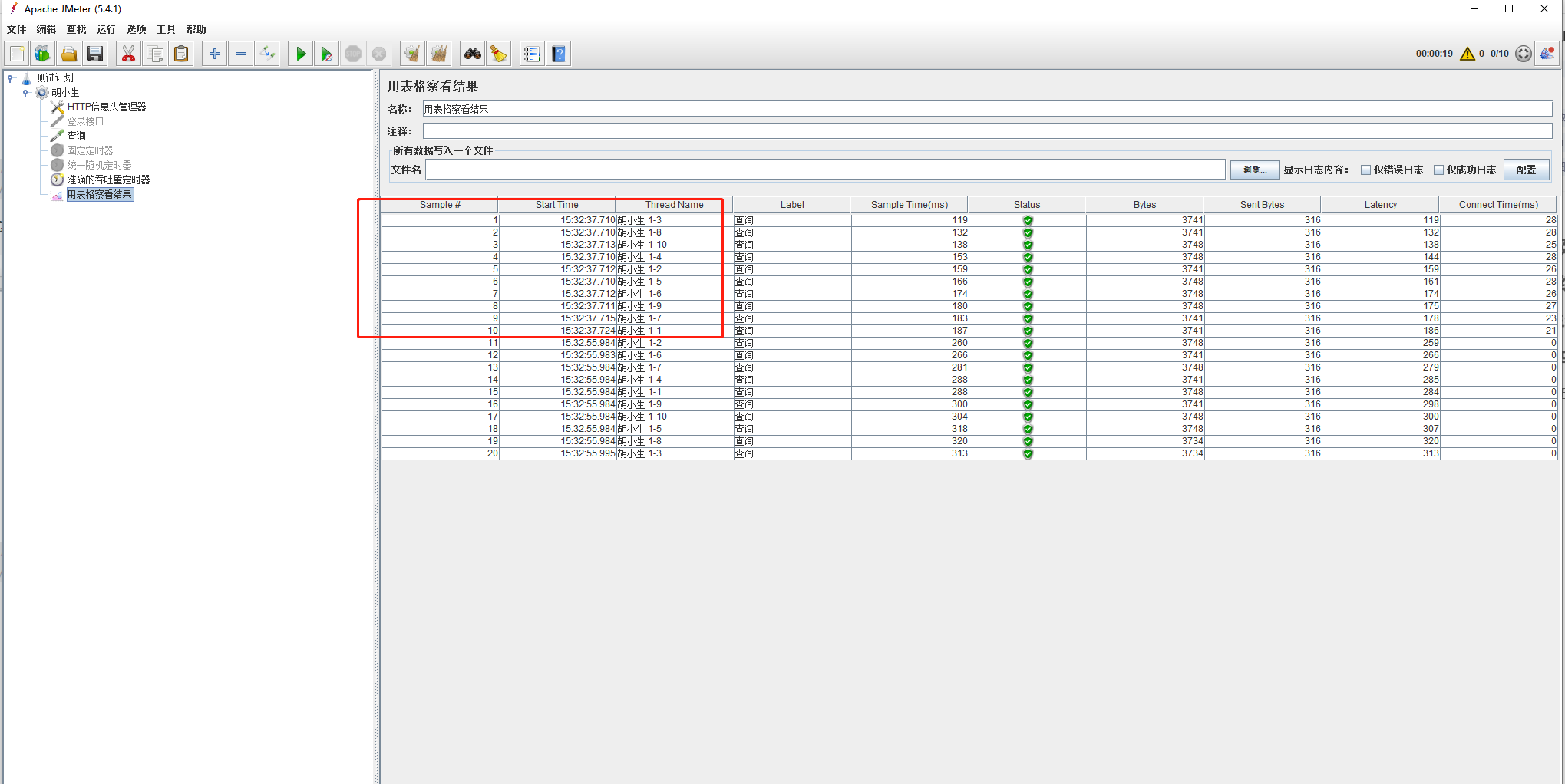Sort by the Status column header
Screen dimensions: 1565x784
pyautogui.click(x=1027, y=205)
